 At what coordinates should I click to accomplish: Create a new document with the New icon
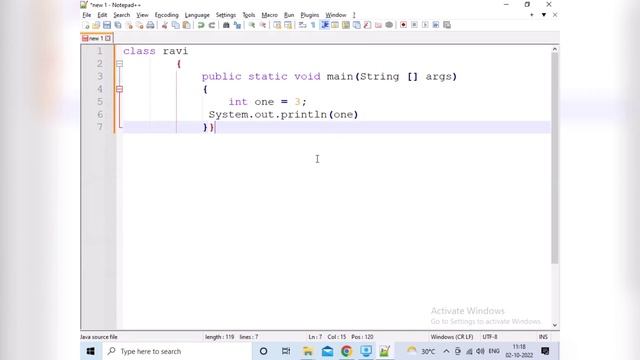[86, 25]
